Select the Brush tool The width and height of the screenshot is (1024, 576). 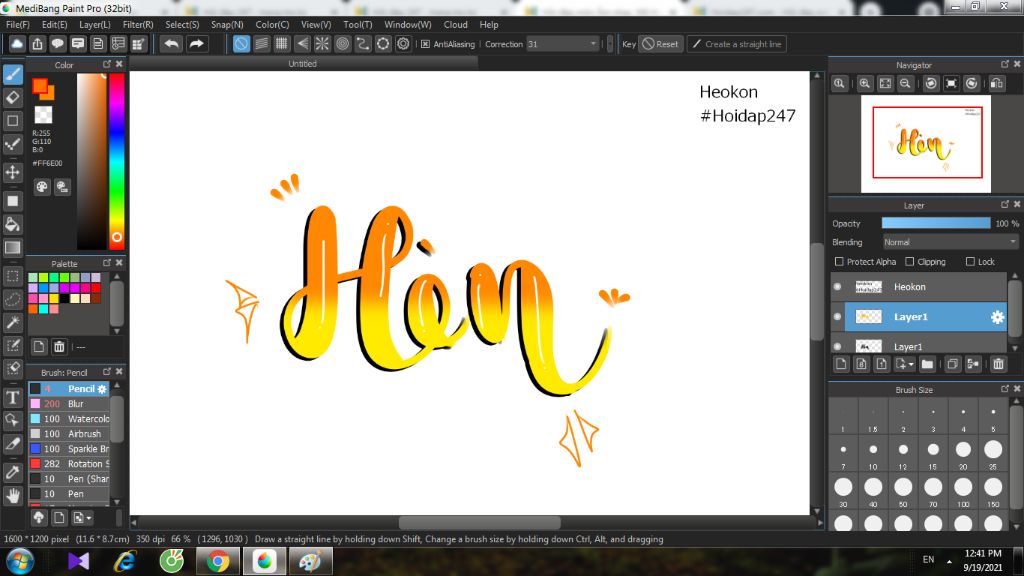tap(12, 74)
